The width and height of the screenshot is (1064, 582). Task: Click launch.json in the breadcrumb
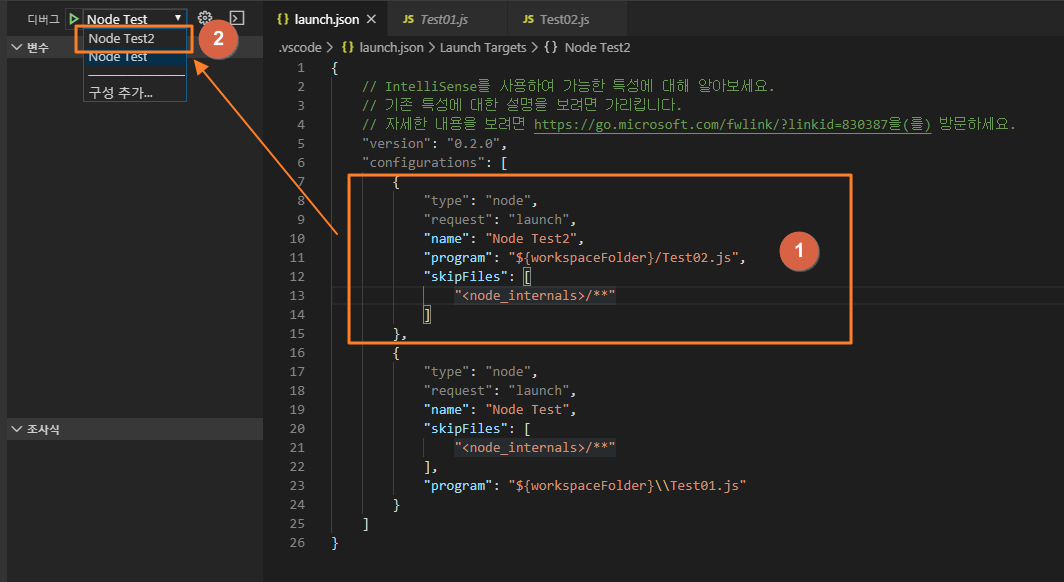391,47
